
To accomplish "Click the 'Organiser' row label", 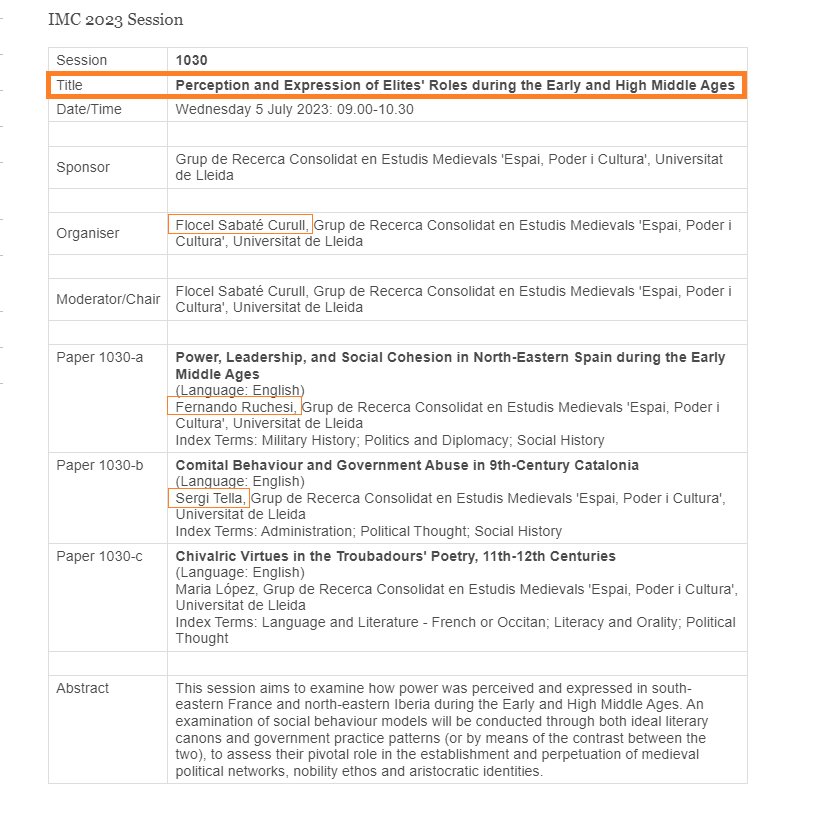I will (x=88, y=233).
